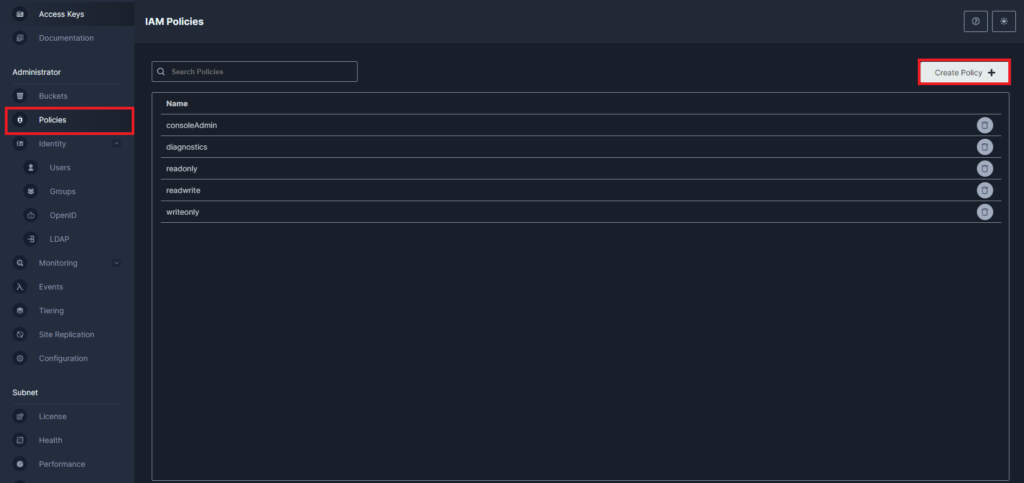Expand the Monitoring section chevron
1024x483 pixels.
point(116,263)
